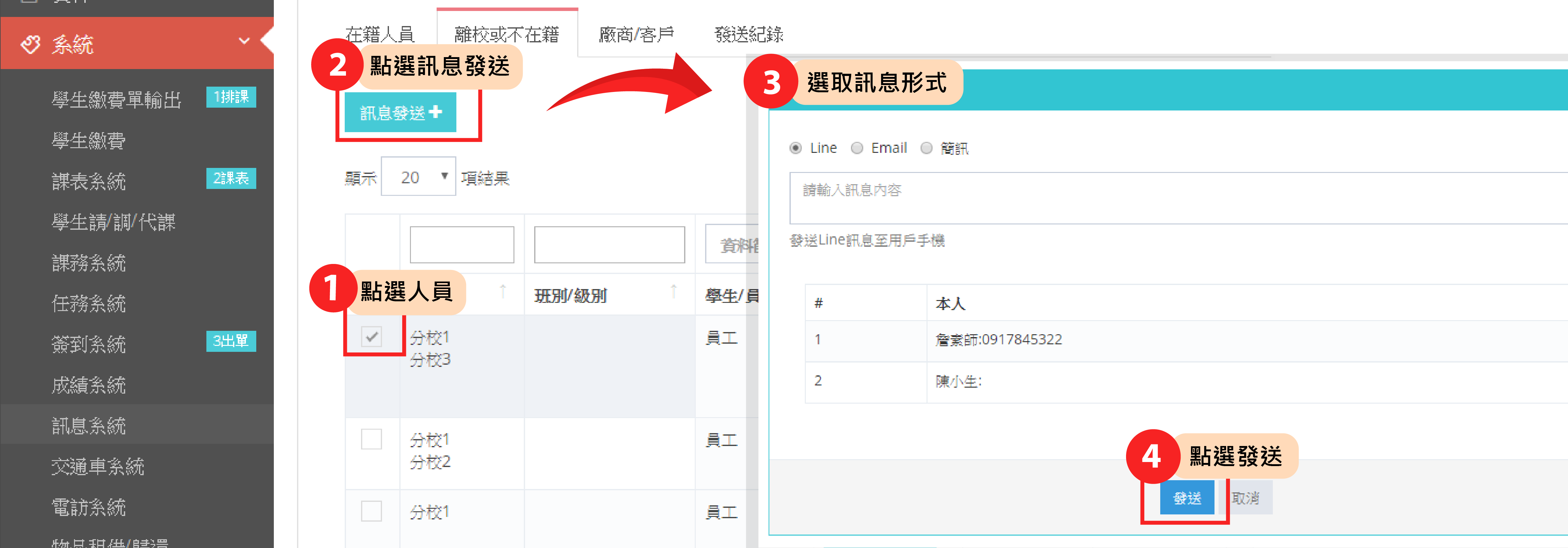Screen dimensions: 1568x548
Task: Check the 分校1 分校2 row checkbox
Action: pos(371,439)
